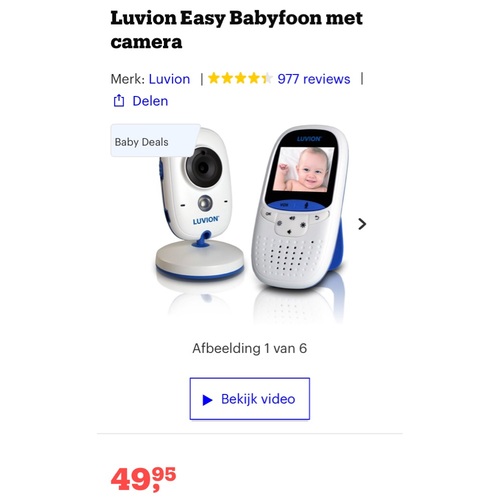The height and width of the screenshot is (500, 500).
Task: Click the play triangle icon in Bekijk video
Action: [207, 400]
